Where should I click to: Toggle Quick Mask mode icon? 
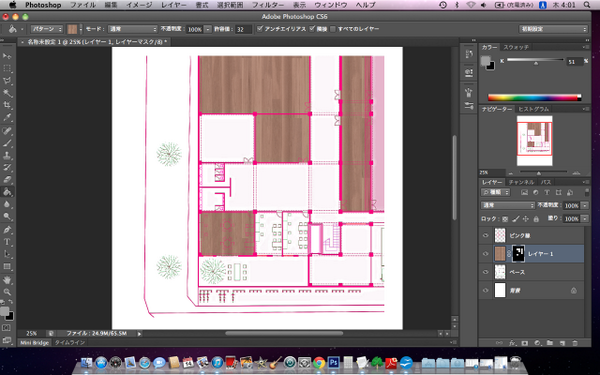point(7,328)
